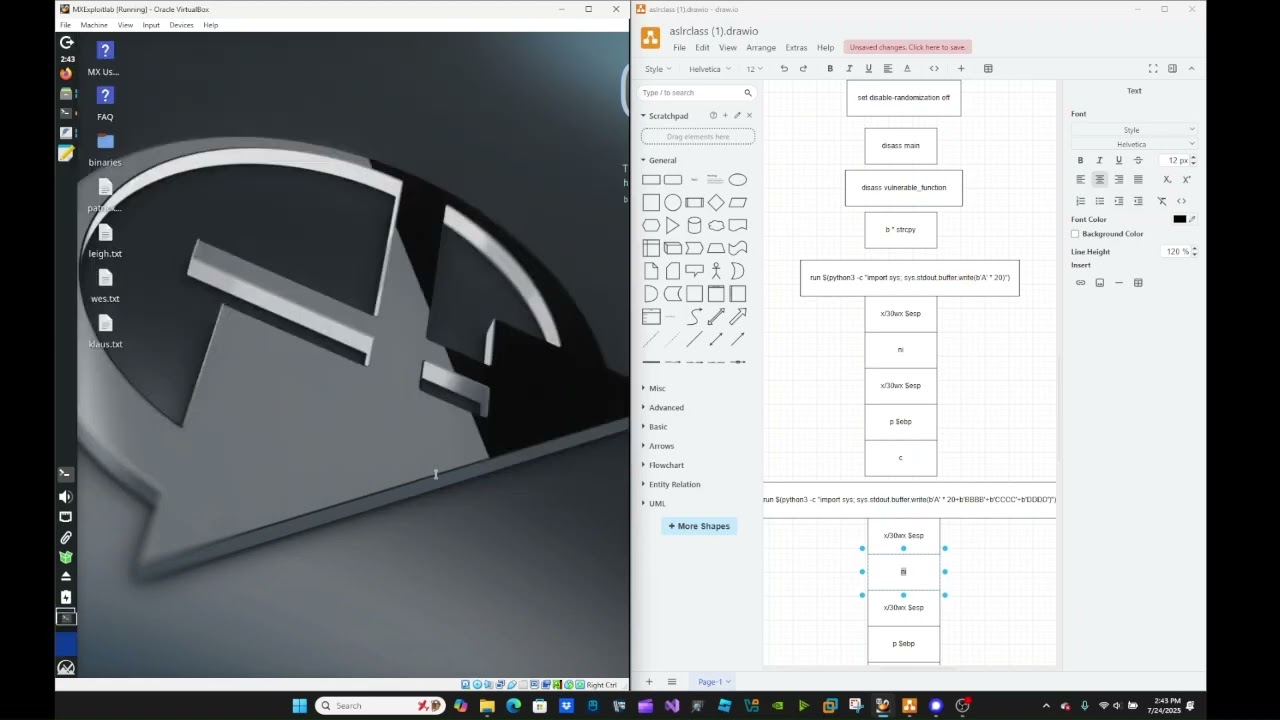Select the cylinder shape in General palette
Screen dimensions: 1280x720
pyautogui.click(x=694, y=226)
